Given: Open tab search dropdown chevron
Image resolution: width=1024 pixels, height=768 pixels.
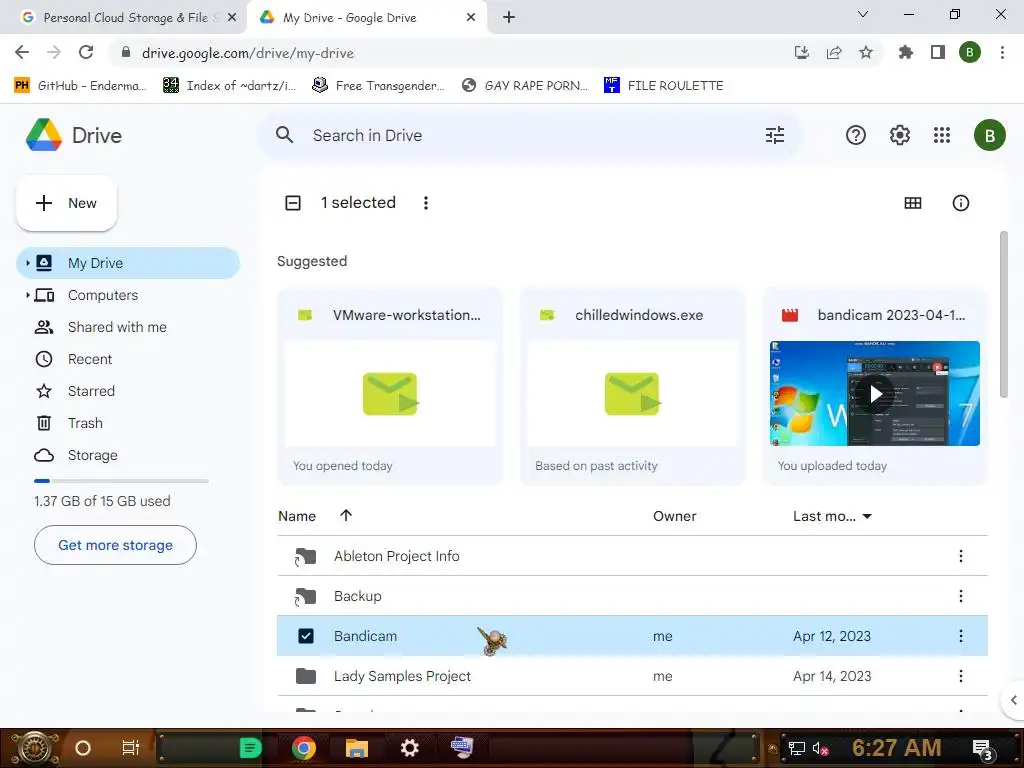Looking at the screenshot, I should tap(863, 14).
